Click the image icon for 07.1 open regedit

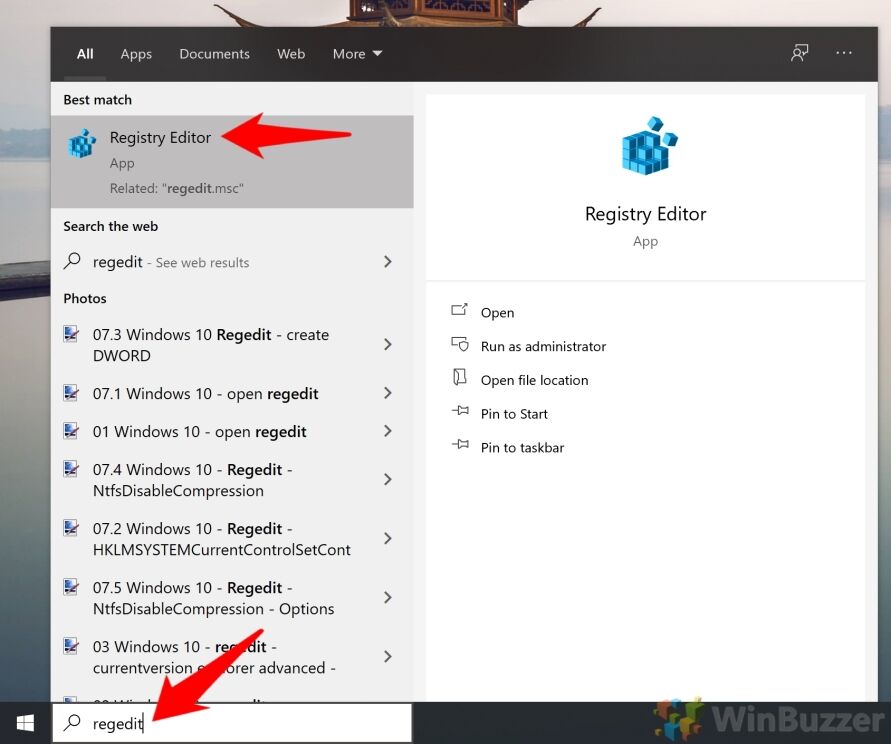70,393
